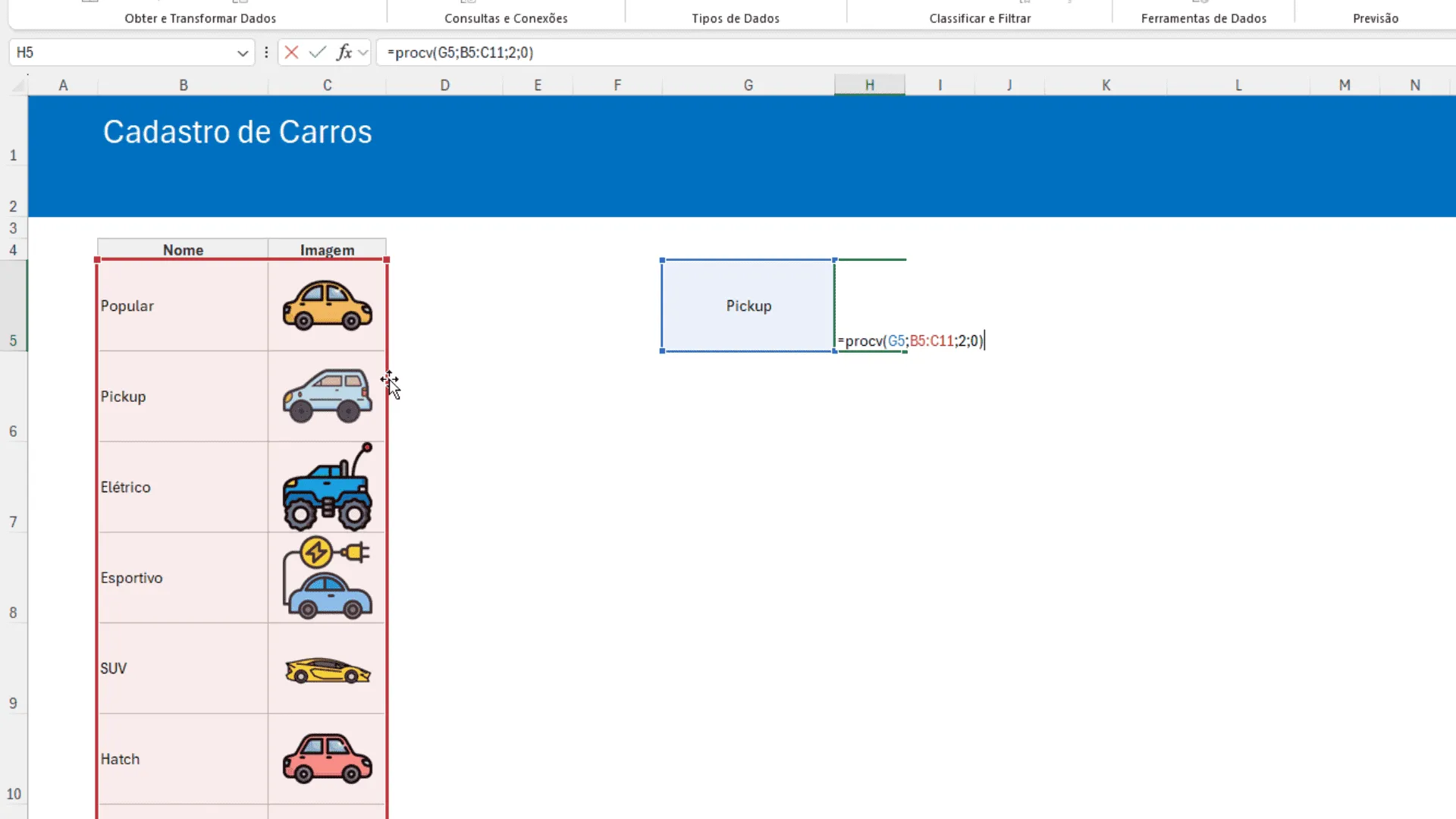Viewport: 1456px width, 819px height.
Task: Confirm the formula with checkmark icon
Action: (318, 52)
